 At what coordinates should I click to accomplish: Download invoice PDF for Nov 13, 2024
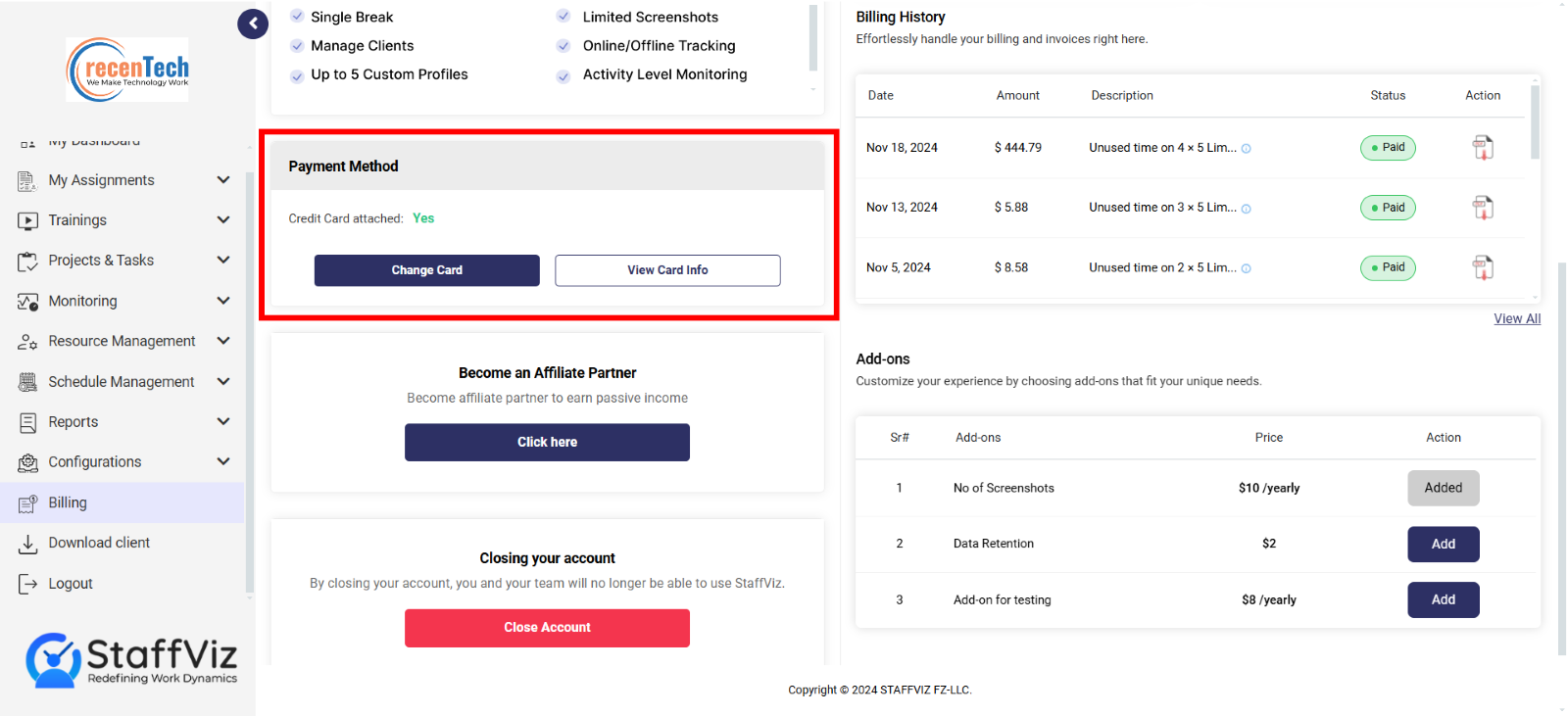pos(1483,208)
